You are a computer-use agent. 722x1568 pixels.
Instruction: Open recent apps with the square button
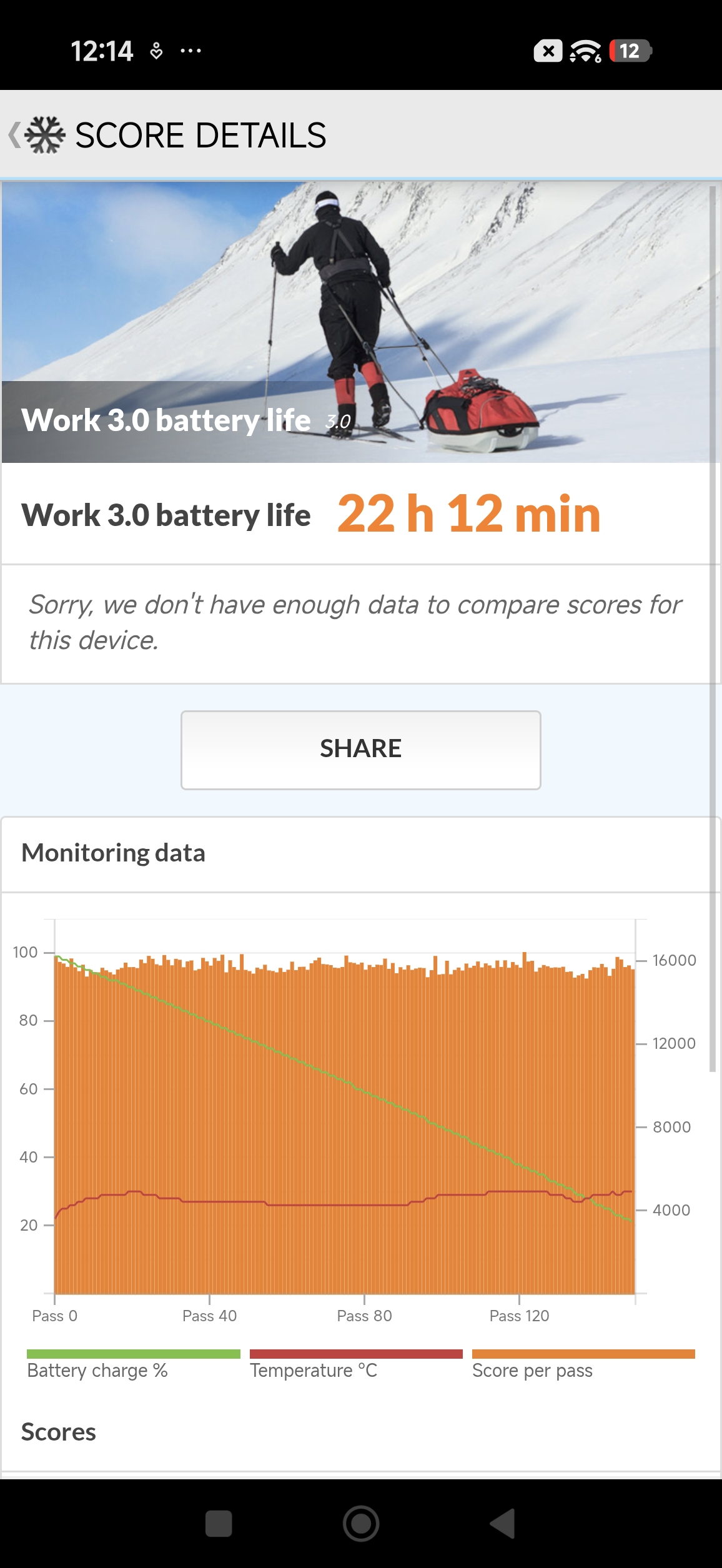(x=219, y=1523)
